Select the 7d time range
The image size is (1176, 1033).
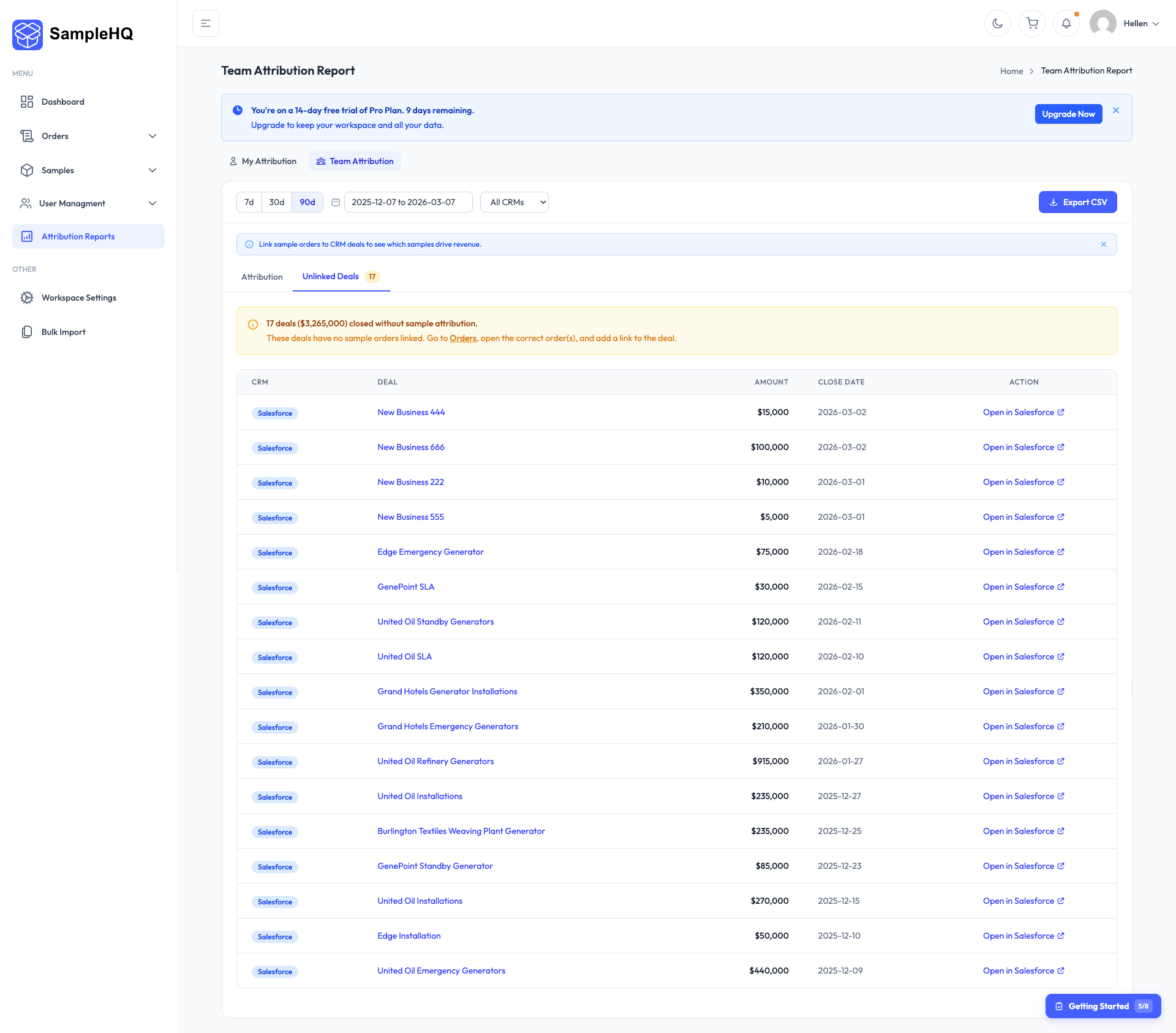click(249, 202)
